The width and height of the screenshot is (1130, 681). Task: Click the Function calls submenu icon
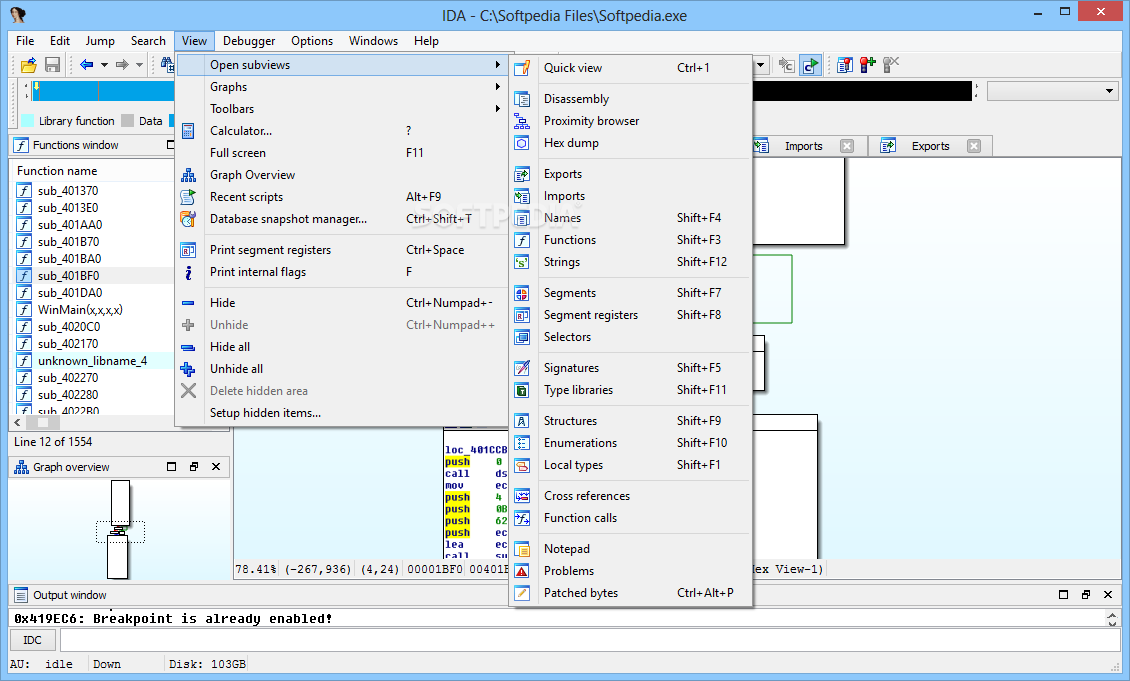point(522,518)
